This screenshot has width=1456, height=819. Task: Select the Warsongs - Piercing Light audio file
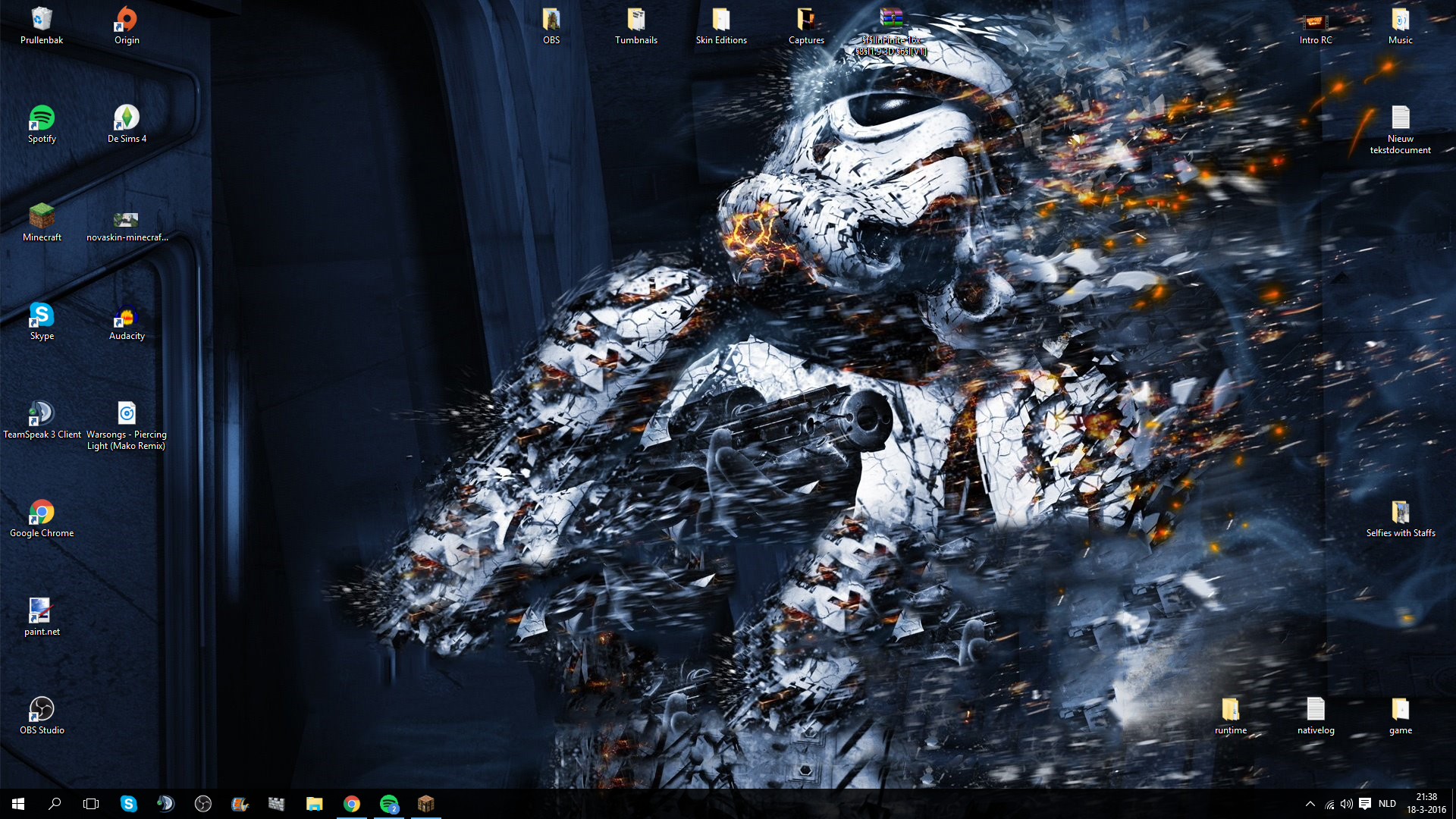127,425
